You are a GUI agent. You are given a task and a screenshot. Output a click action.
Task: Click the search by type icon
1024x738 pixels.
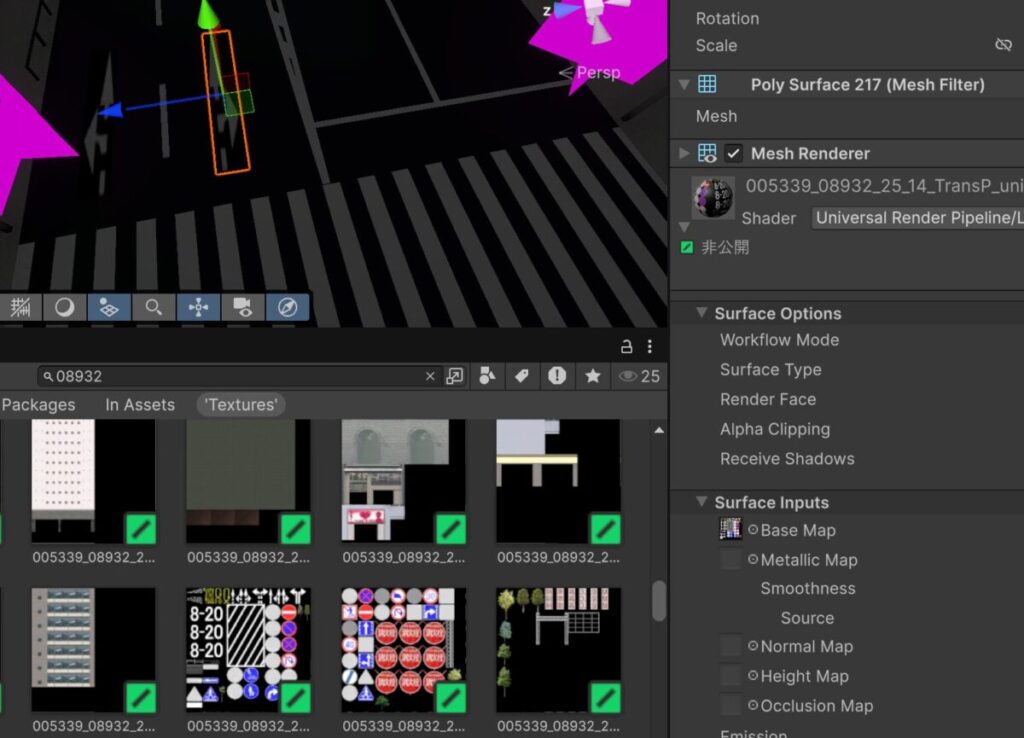click(x=487, y=376)
